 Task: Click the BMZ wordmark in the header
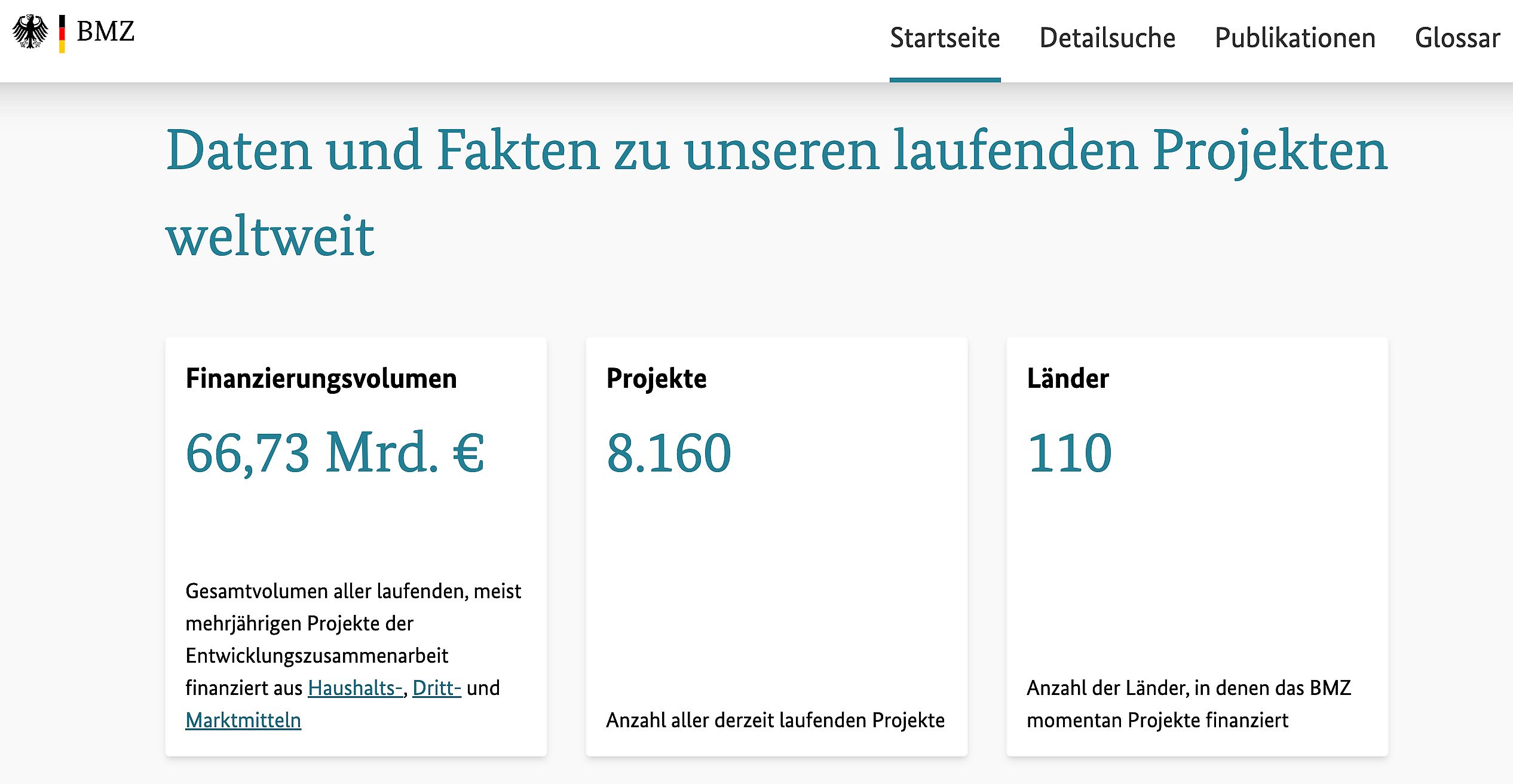click(106, 31)
